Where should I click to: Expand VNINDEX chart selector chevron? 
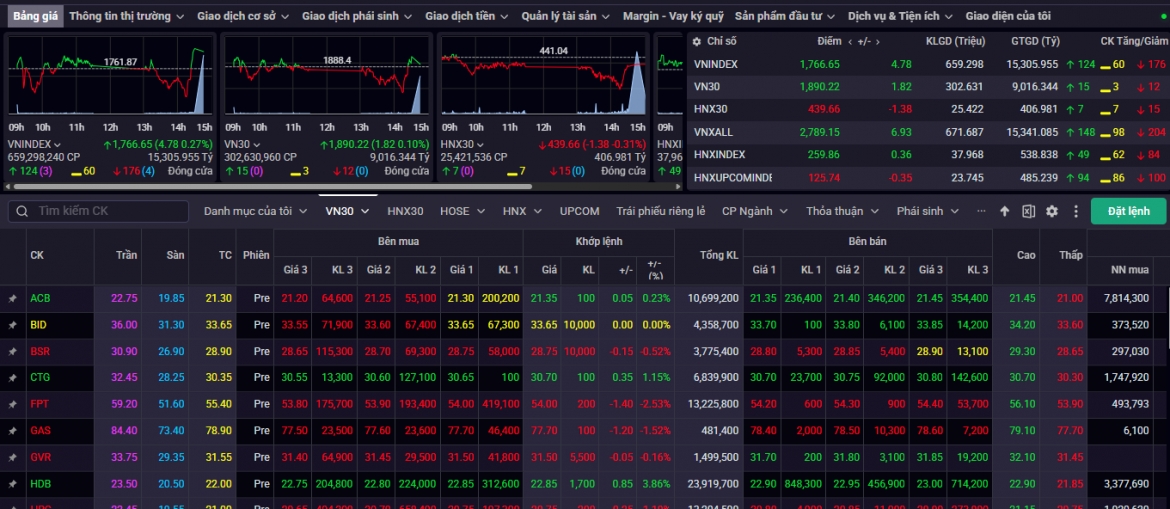point(57,144)
